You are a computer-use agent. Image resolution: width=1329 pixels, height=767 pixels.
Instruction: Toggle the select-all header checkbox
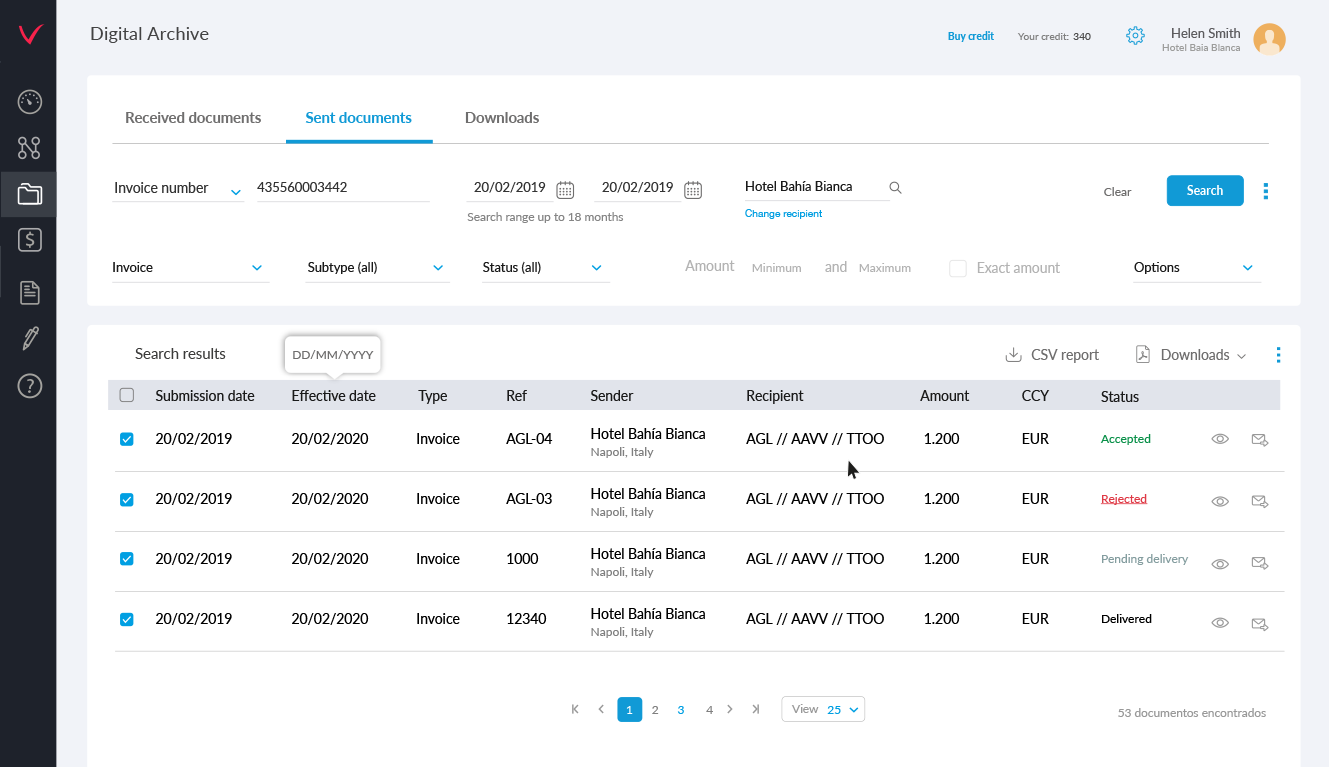coord(127,395)
